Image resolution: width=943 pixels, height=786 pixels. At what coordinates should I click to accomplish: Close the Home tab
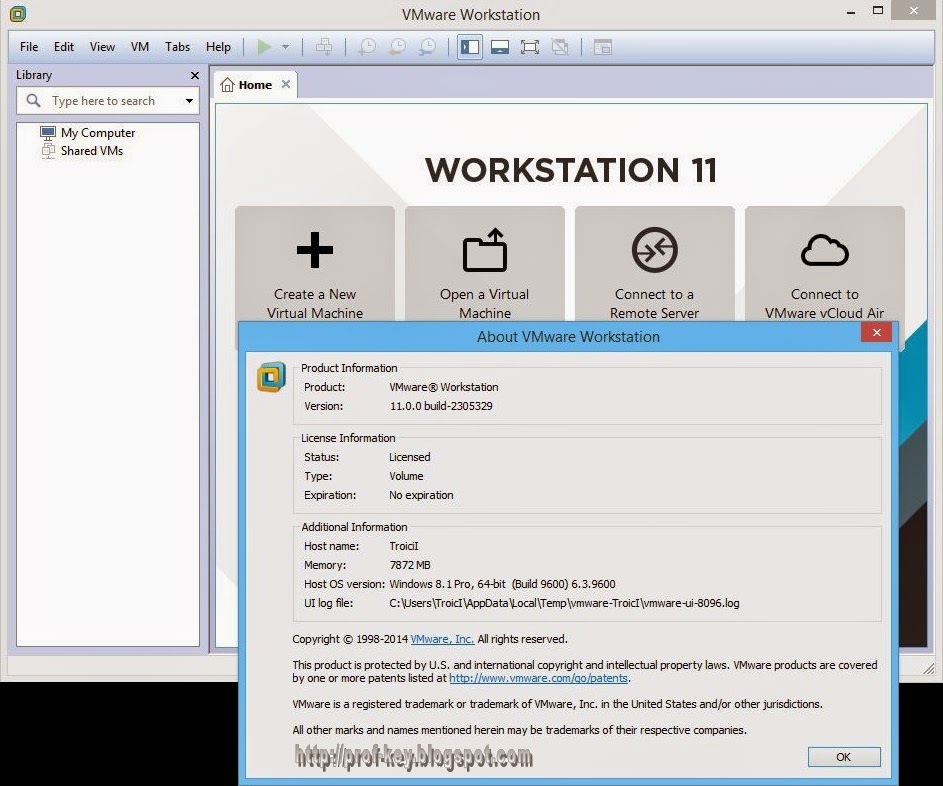286,84
